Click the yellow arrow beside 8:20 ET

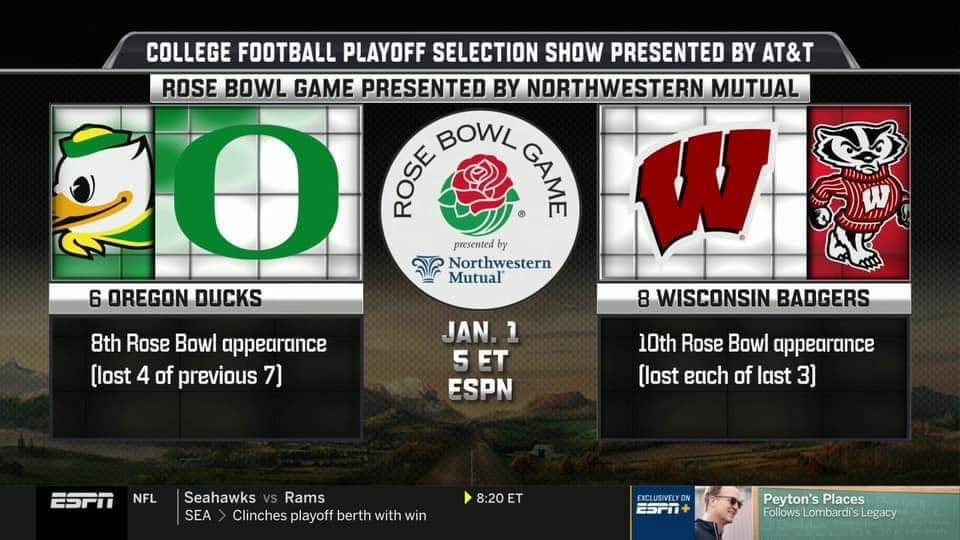pos(466,498)
